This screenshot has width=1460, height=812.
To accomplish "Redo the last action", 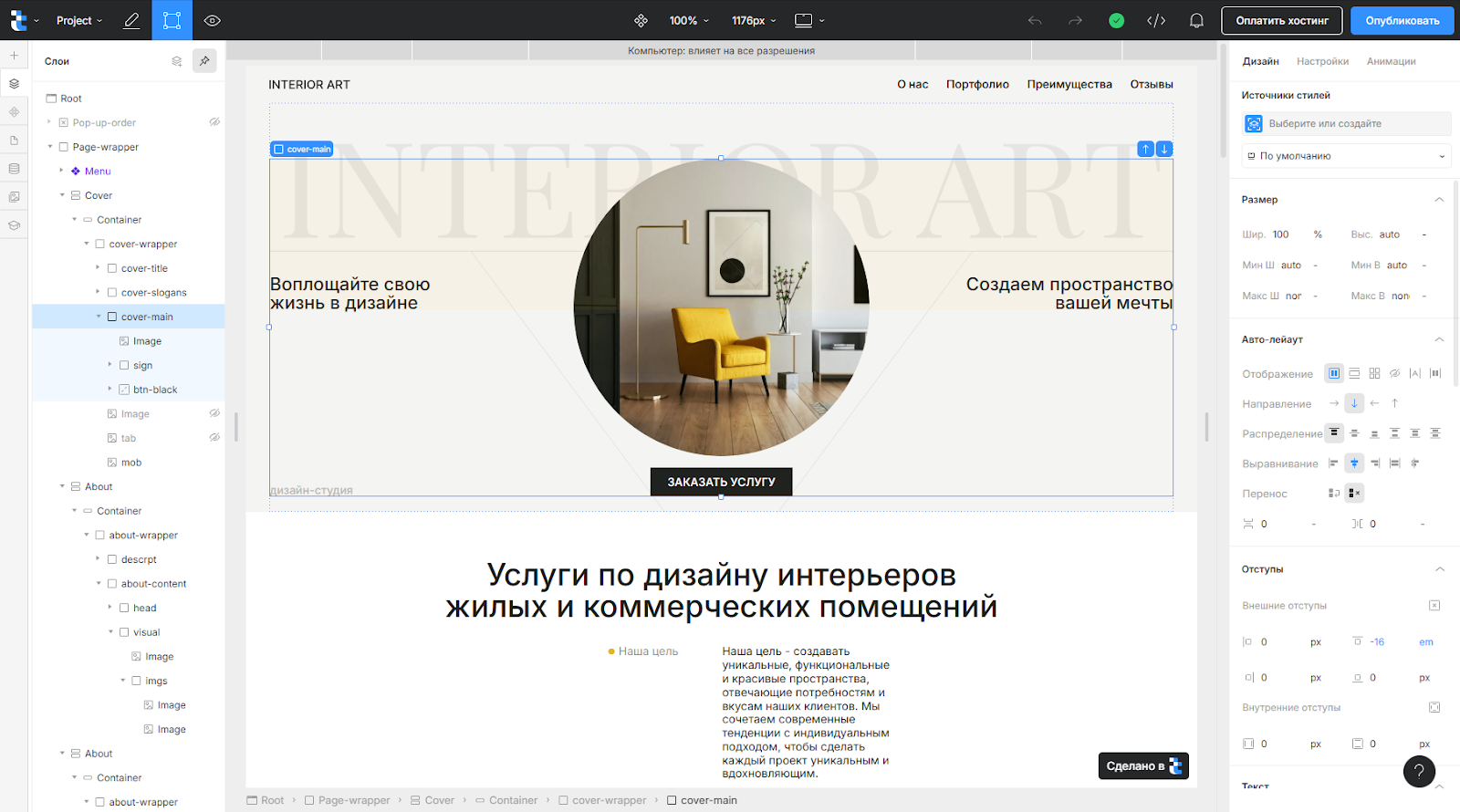I will click(x=1075, y=20).
